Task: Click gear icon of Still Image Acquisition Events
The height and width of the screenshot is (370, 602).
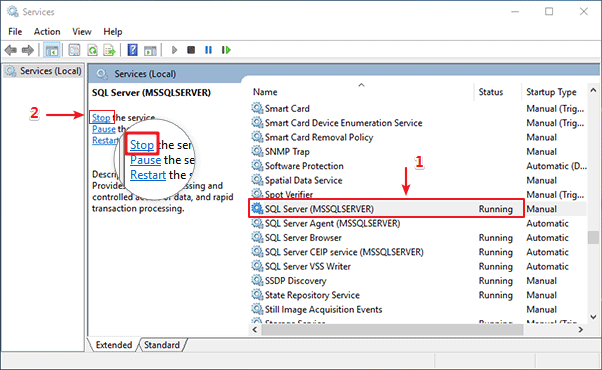Action: pyautogui.click(x=257, y=309)
